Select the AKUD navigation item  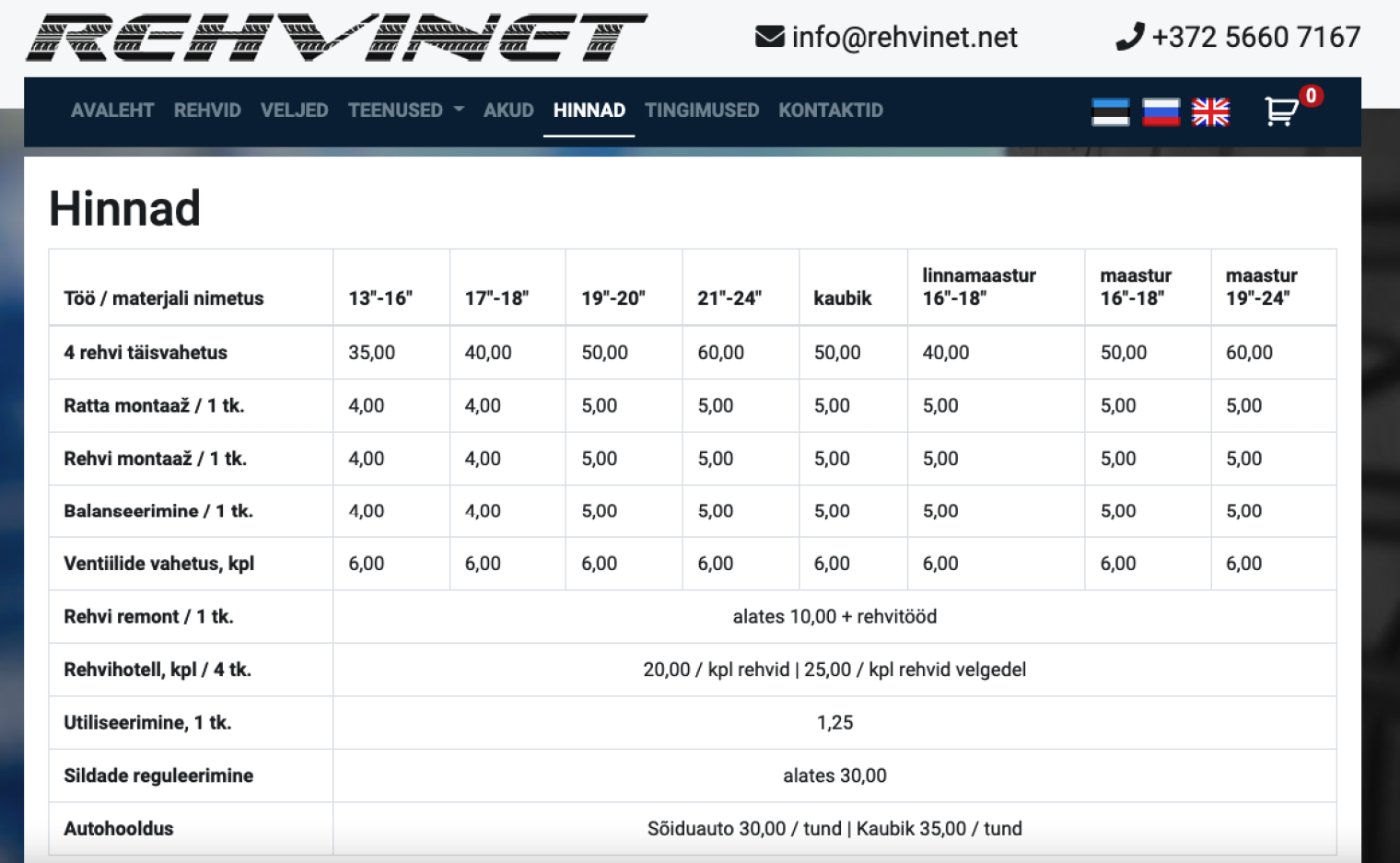508,111
